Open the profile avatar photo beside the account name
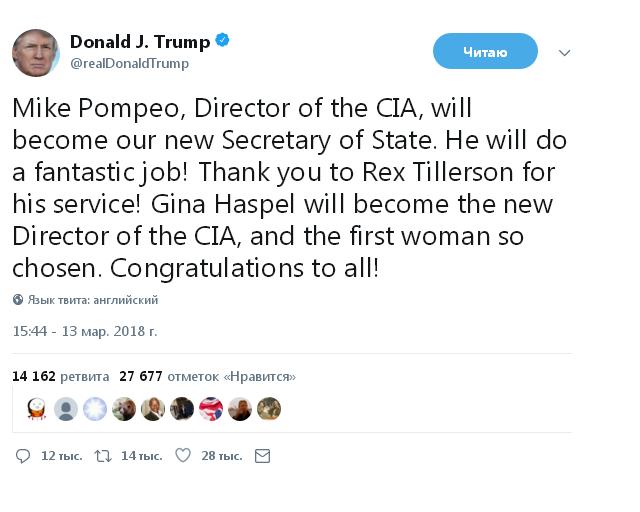The width and height of the screenshot is (640, 512). click(x=36, y=53)
